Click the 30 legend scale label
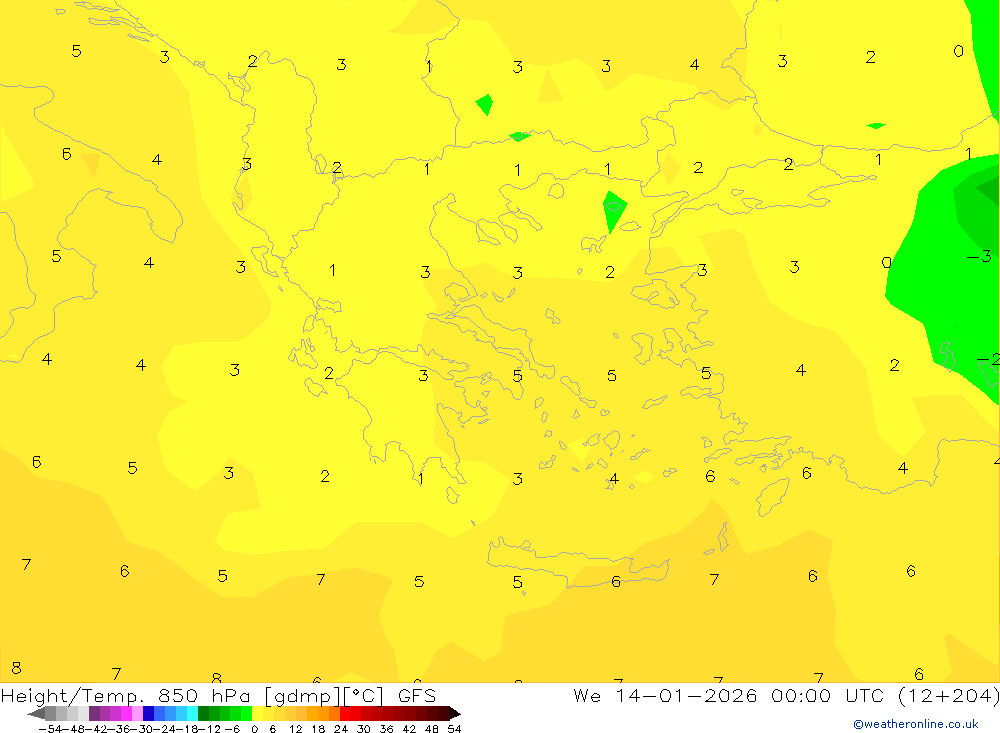 coord(364,729)
